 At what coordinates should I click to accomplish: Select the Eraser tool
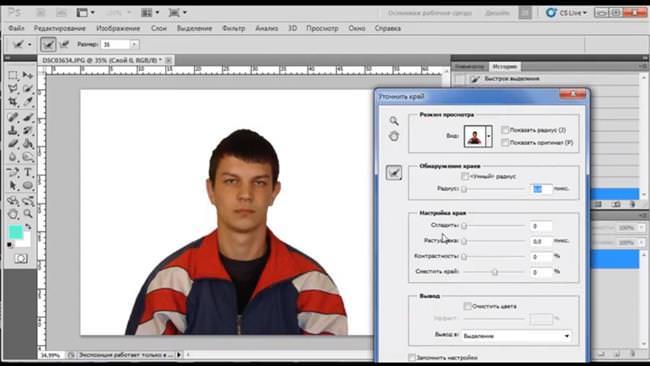tap(13, 143)
